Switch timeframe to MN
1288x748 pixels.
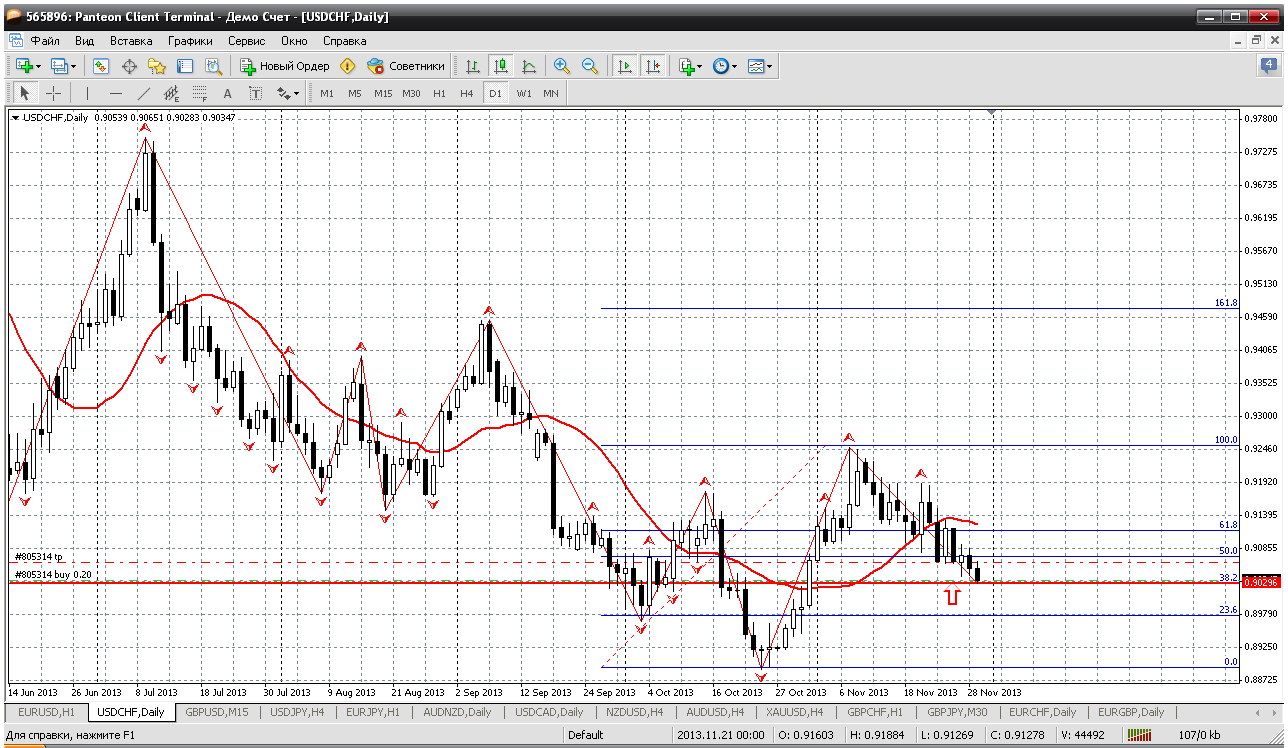click(551, 93)
